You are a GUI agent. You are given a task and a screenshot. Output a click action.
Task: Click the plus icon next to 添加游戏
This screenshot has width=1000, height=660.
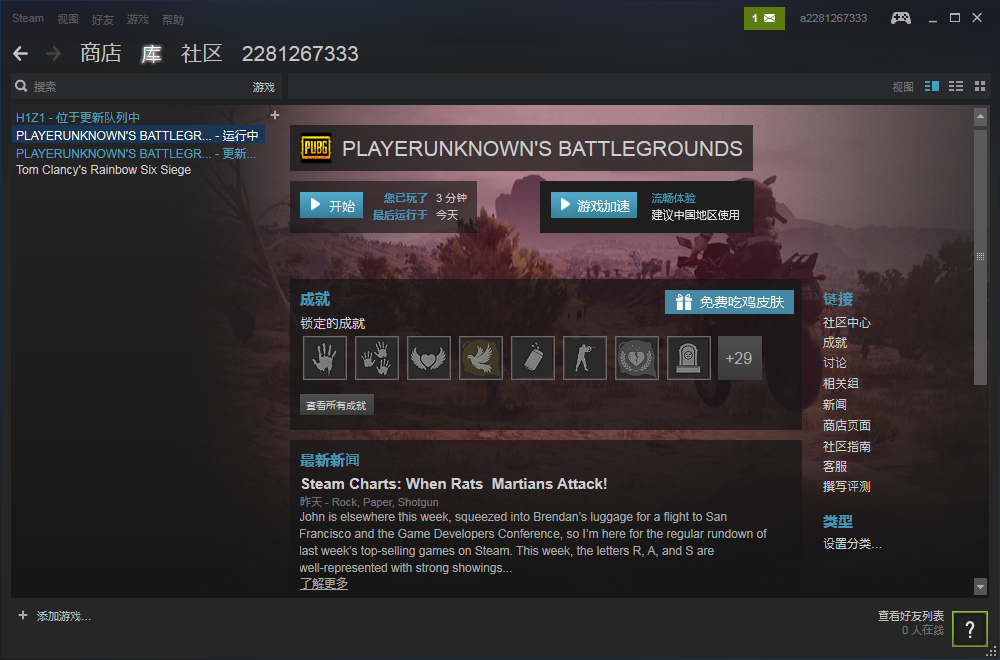(23, 615)
